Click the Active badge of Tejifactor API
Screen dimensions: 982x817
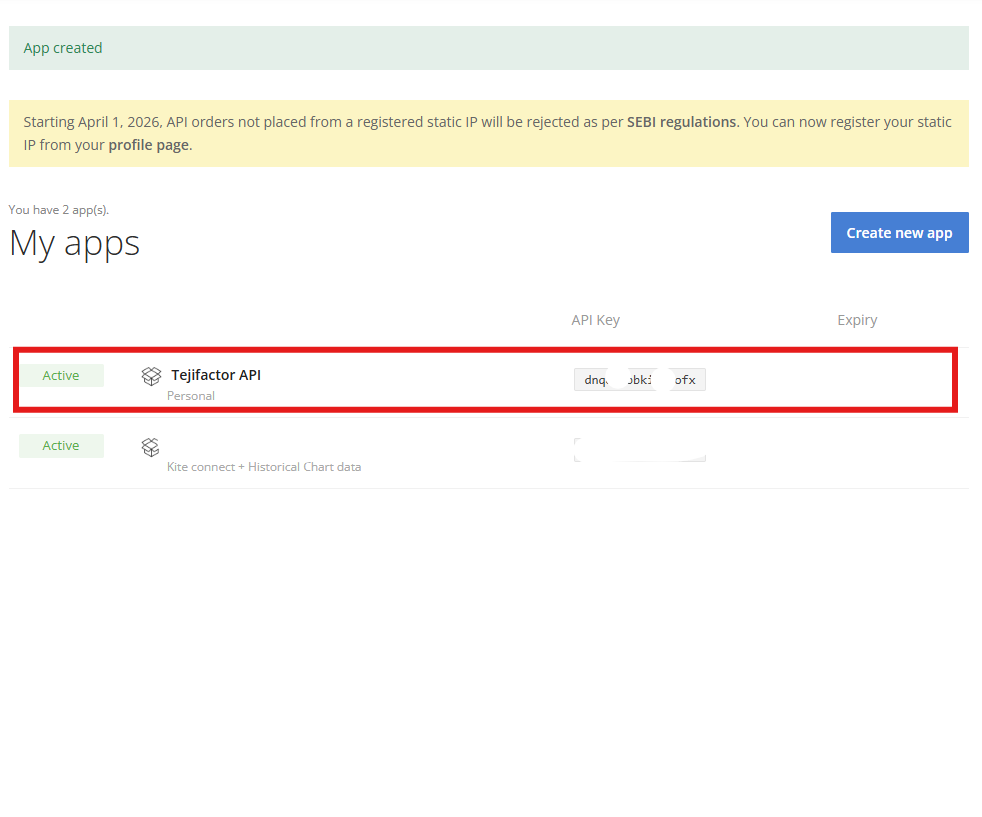click(x=61, y=376)
